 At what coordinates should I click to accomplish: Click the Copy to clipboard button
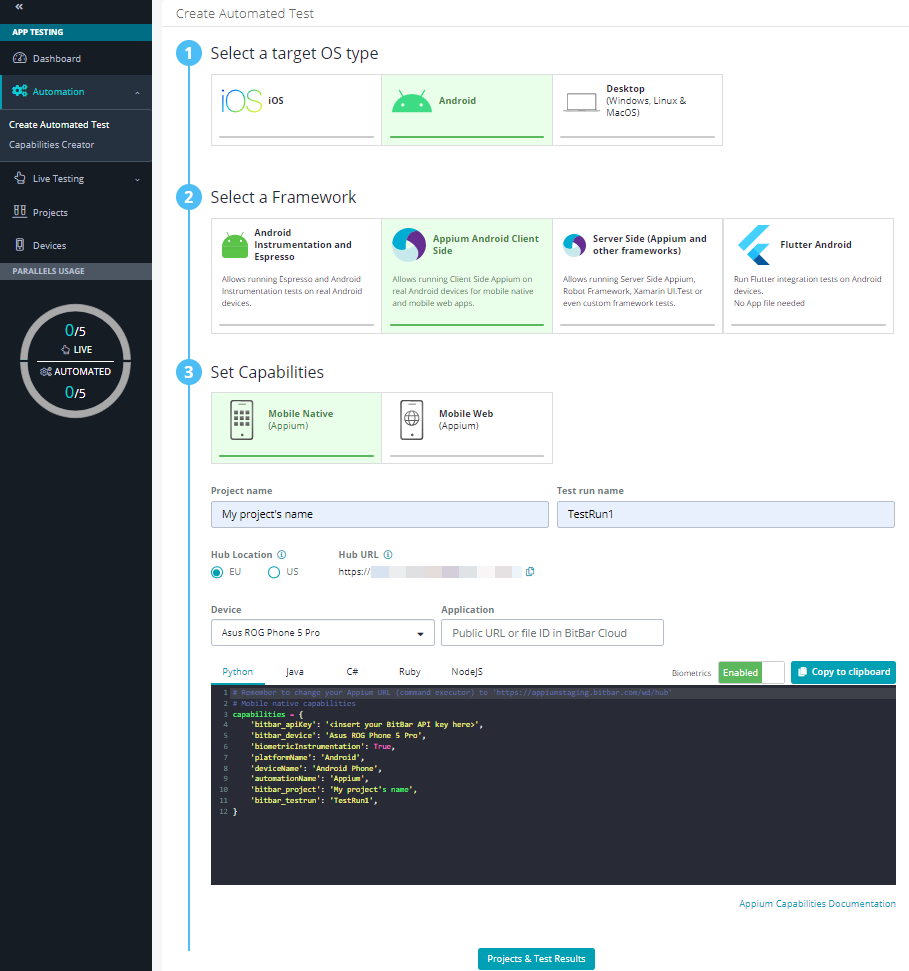click(843, 672)
